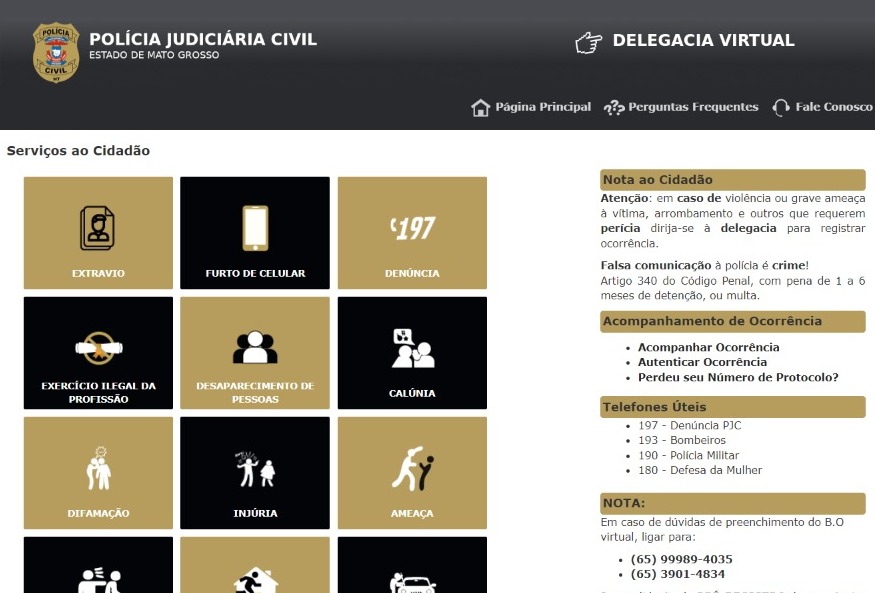Go to Página Principal
The width and height of the screenshot is (875, 593).
click(531, 107)
